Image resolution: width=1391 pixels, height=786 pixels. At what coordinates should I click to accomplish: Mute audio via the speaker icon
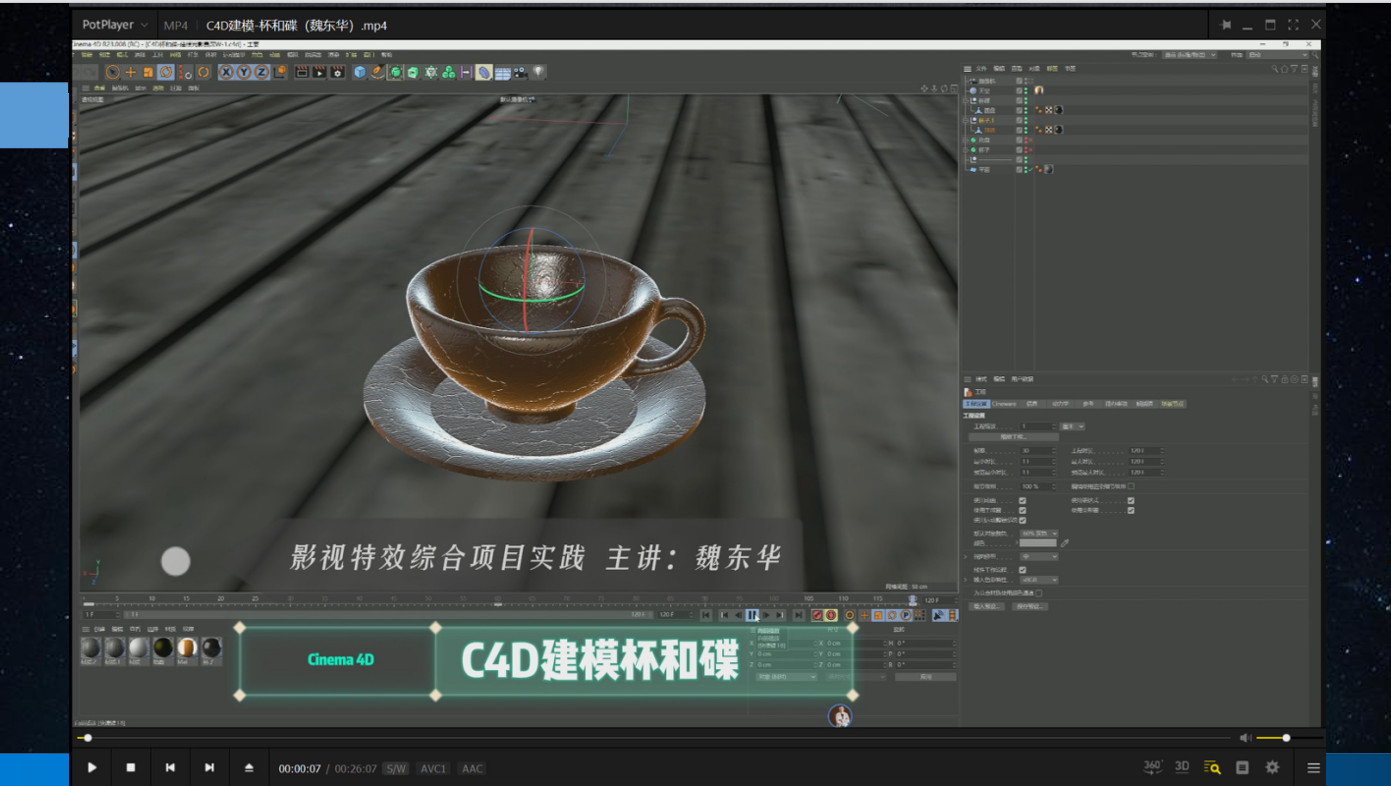click(1245, 738)
